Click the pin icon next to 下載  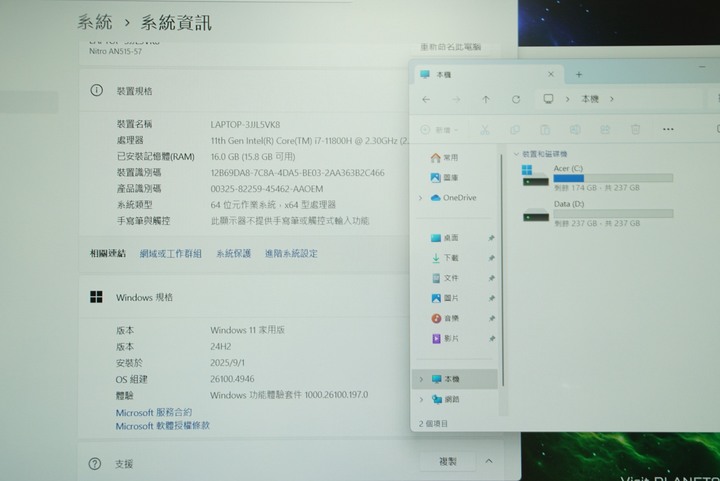tap(491, 258)
